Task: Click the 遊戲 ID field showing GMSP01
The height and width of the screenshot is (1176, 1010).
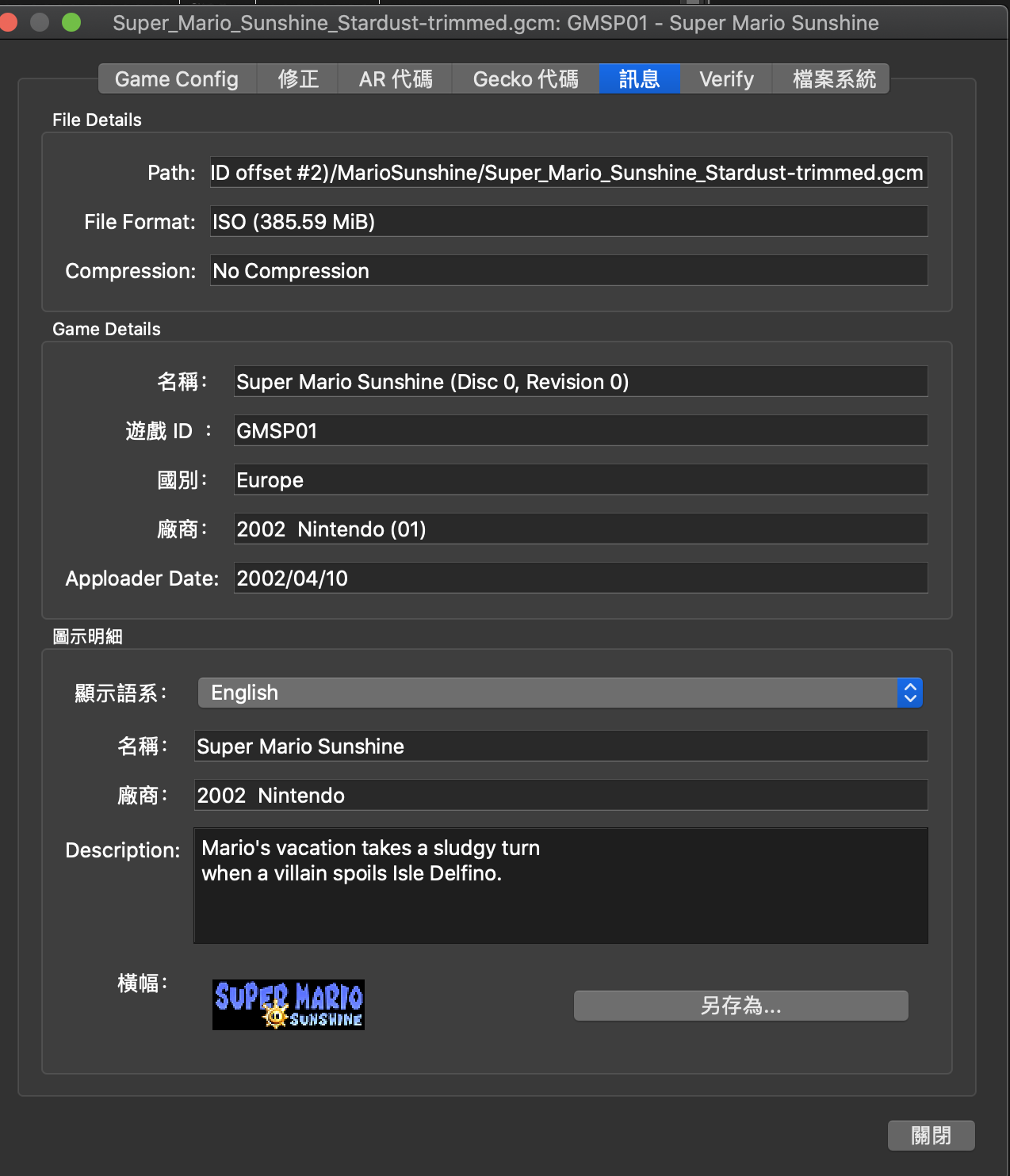Action: (580, 431)
